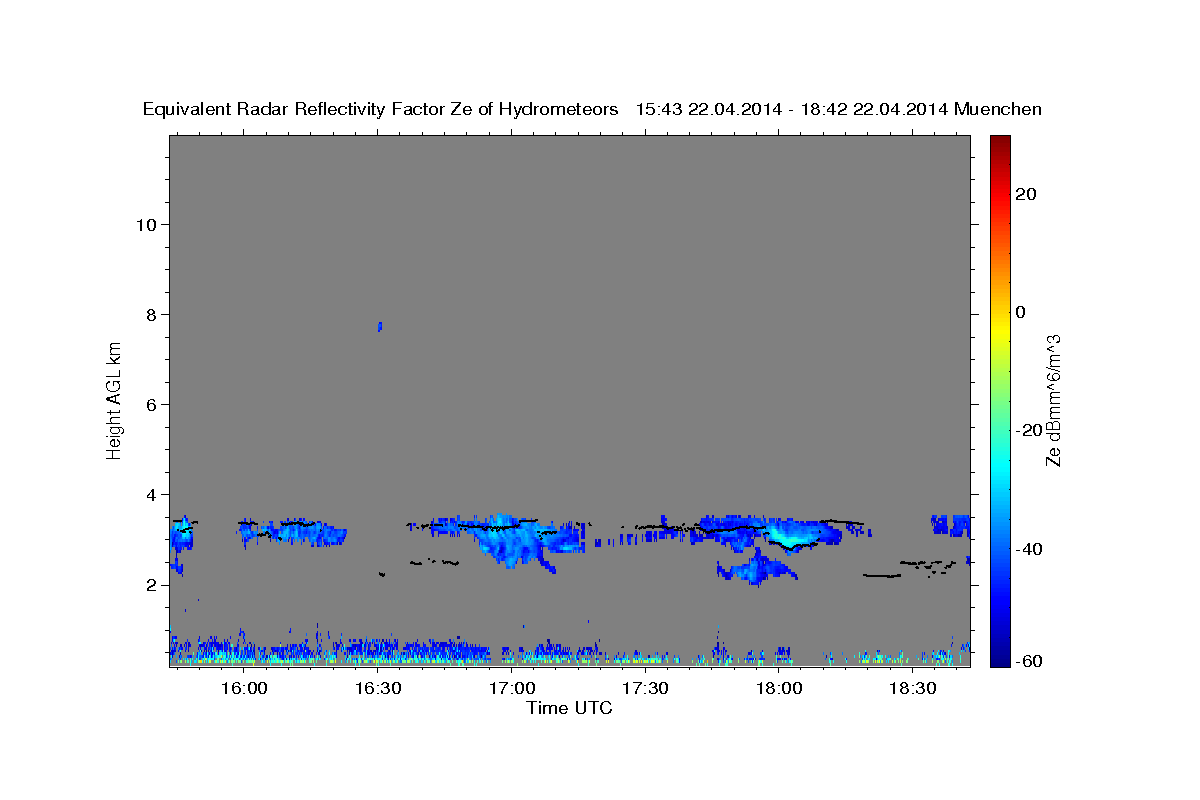
Task: Click the height tick label '8'
Action: pyautogui.click(x=152, y=314)
